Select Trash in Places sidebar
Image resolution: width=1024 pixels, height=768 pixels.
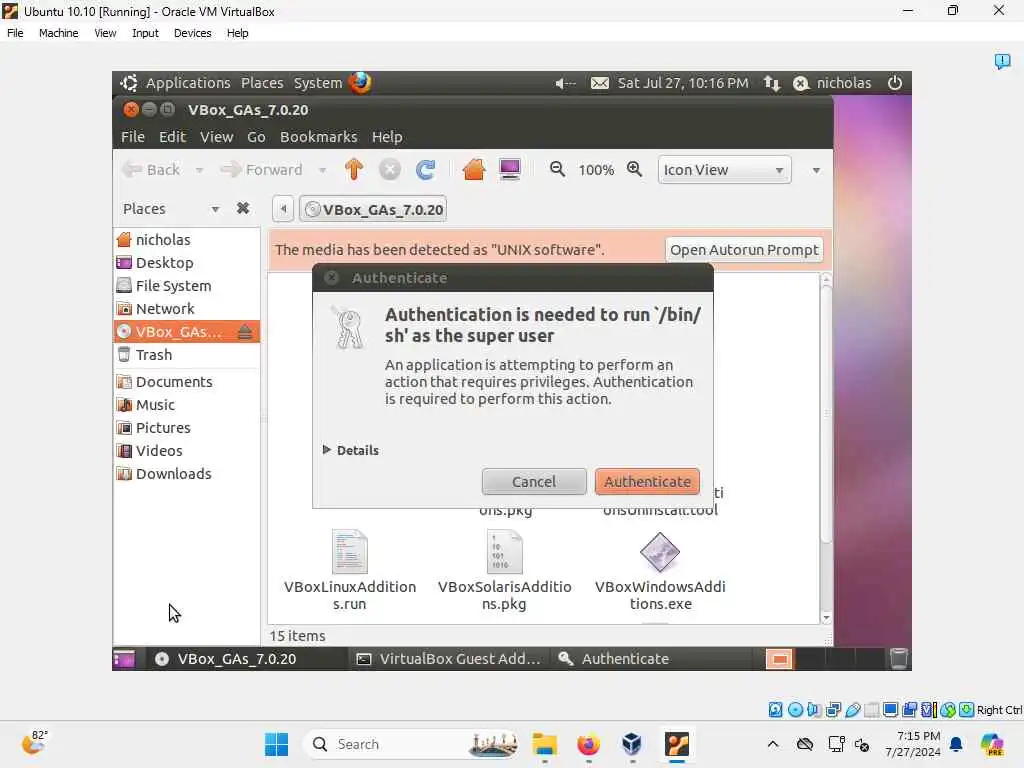pos(187,355)
